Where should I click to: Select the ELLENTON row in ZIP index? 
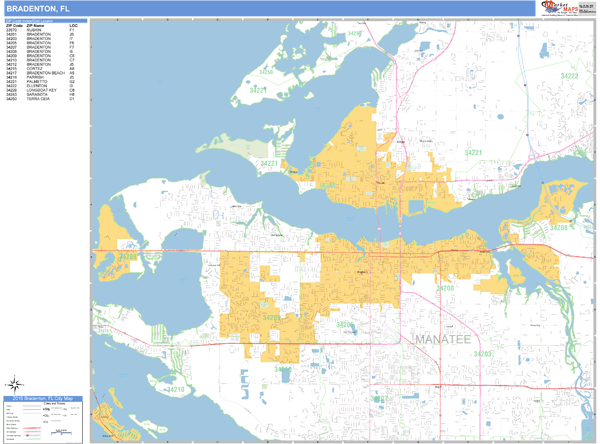[40, 86]
